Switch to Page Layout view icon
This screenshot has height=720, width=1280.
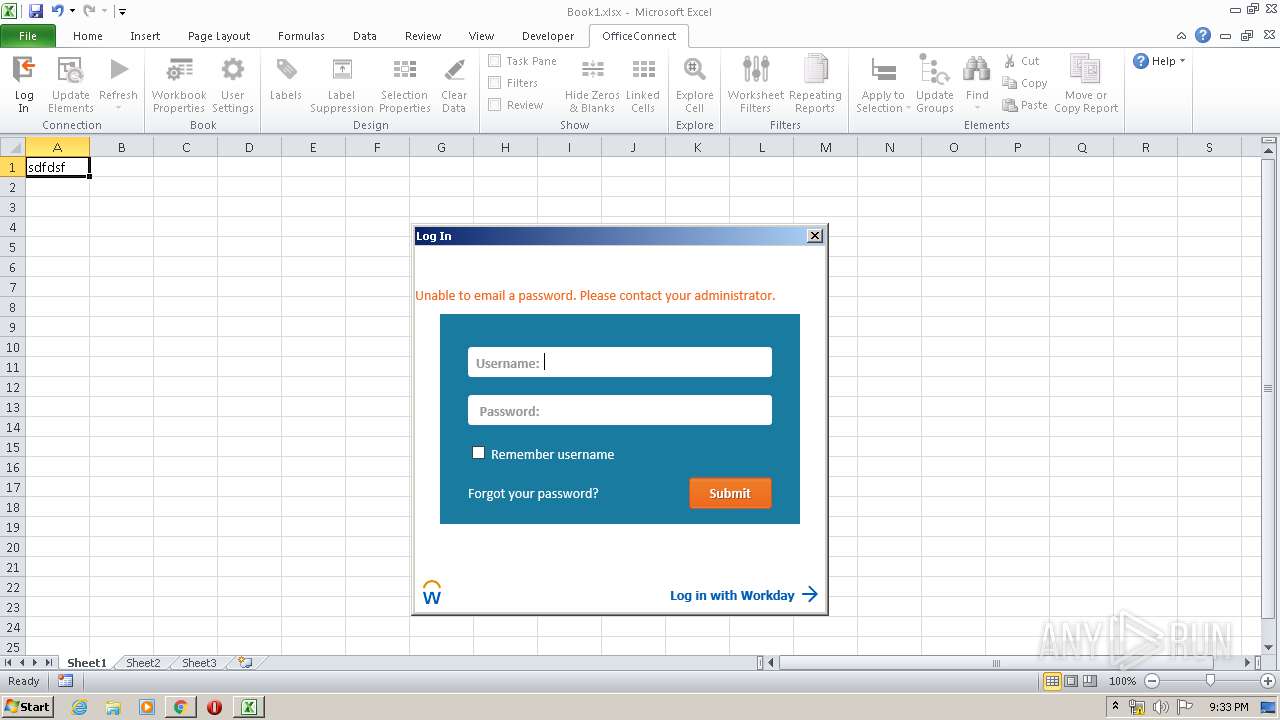click(1071, 681)
